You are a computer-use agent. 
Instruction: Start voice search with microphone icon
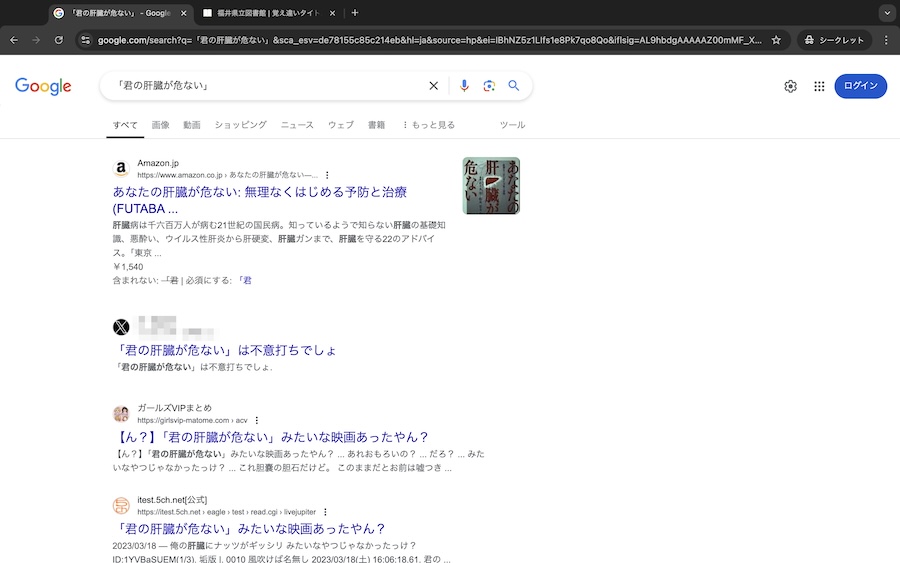[x=464, y=86]
